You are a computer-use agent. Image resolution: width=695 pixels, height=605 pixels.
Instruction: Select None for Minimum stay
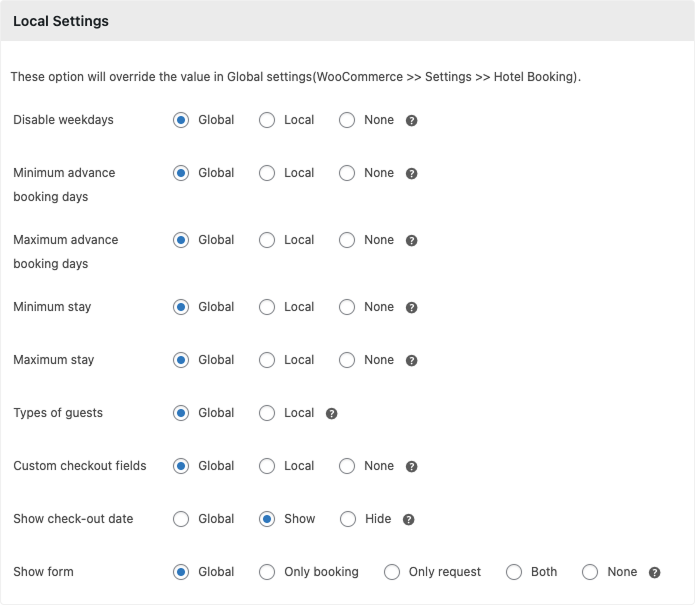coord(347,307)
